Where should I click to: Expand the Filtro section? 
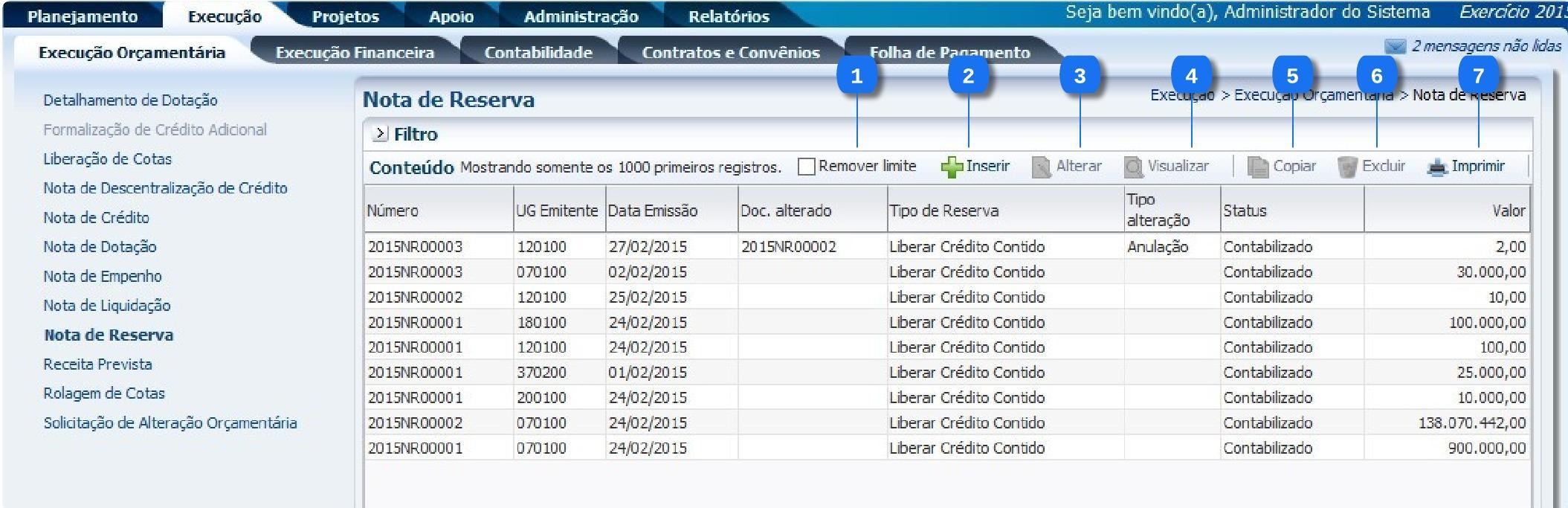click(380, 134)
